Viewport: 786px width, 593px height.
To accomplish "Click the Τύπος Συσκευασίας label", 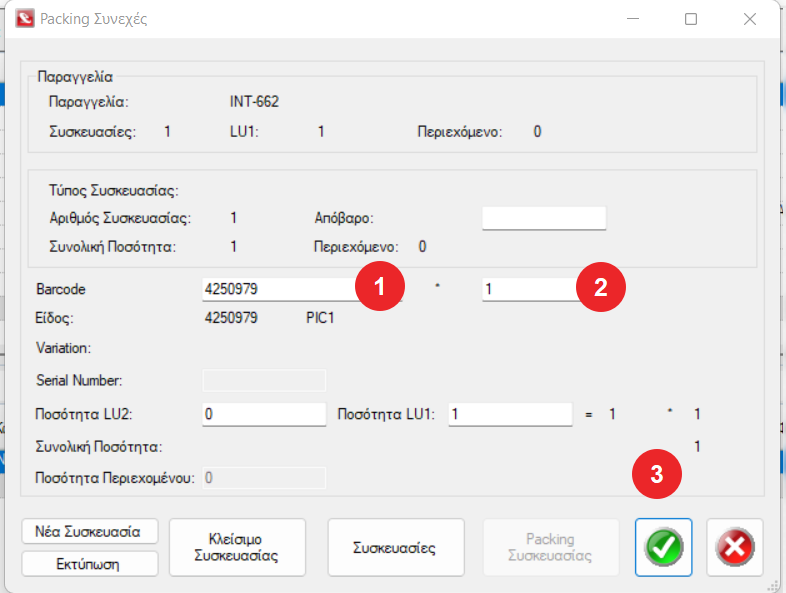I will [114, 190].
